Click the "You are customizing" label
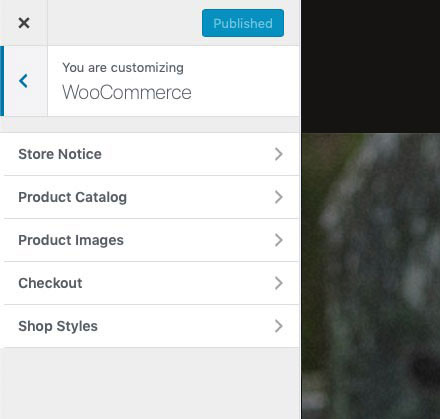This screenshot has width=440, height=419. point(123,68)
